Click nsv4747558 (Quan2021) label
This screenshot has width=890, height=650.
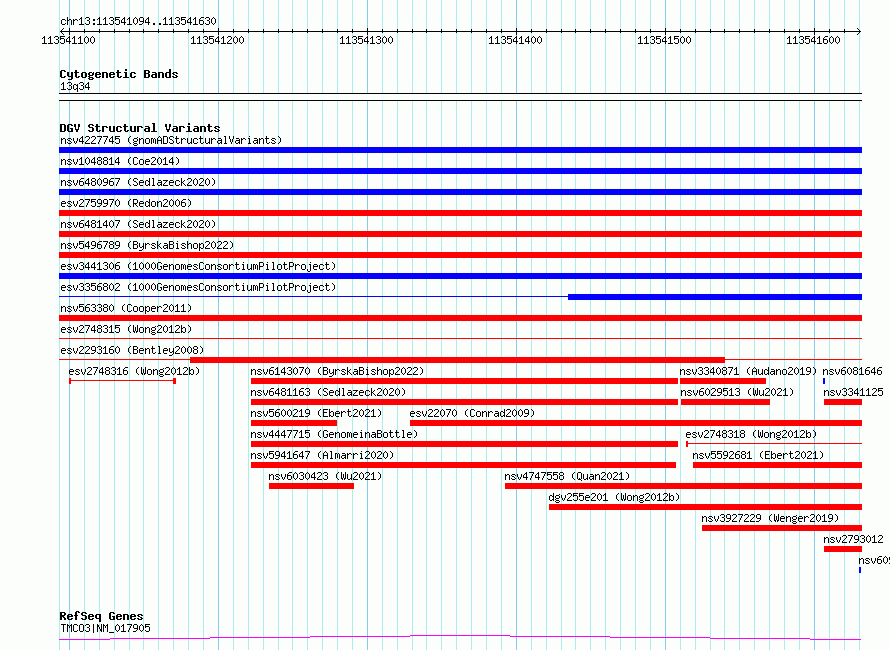coord(567,476)
